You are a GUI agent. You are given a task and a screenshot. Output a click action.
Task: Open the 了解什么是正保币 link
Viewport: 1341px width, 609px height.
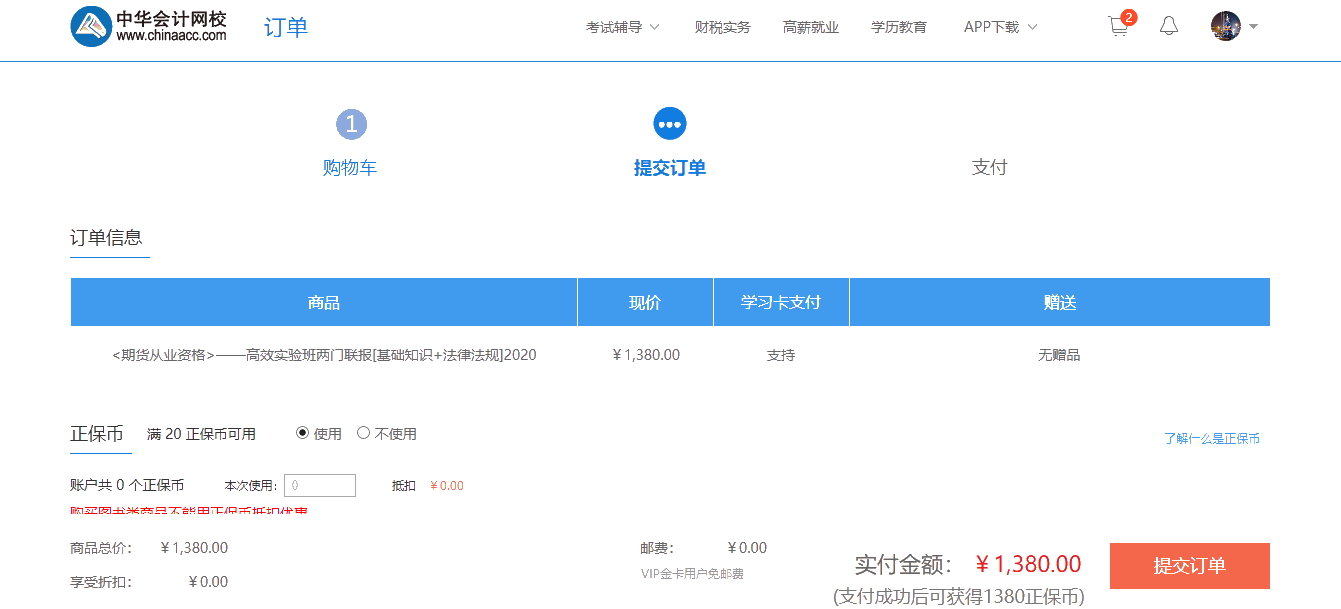[1211, 439]
